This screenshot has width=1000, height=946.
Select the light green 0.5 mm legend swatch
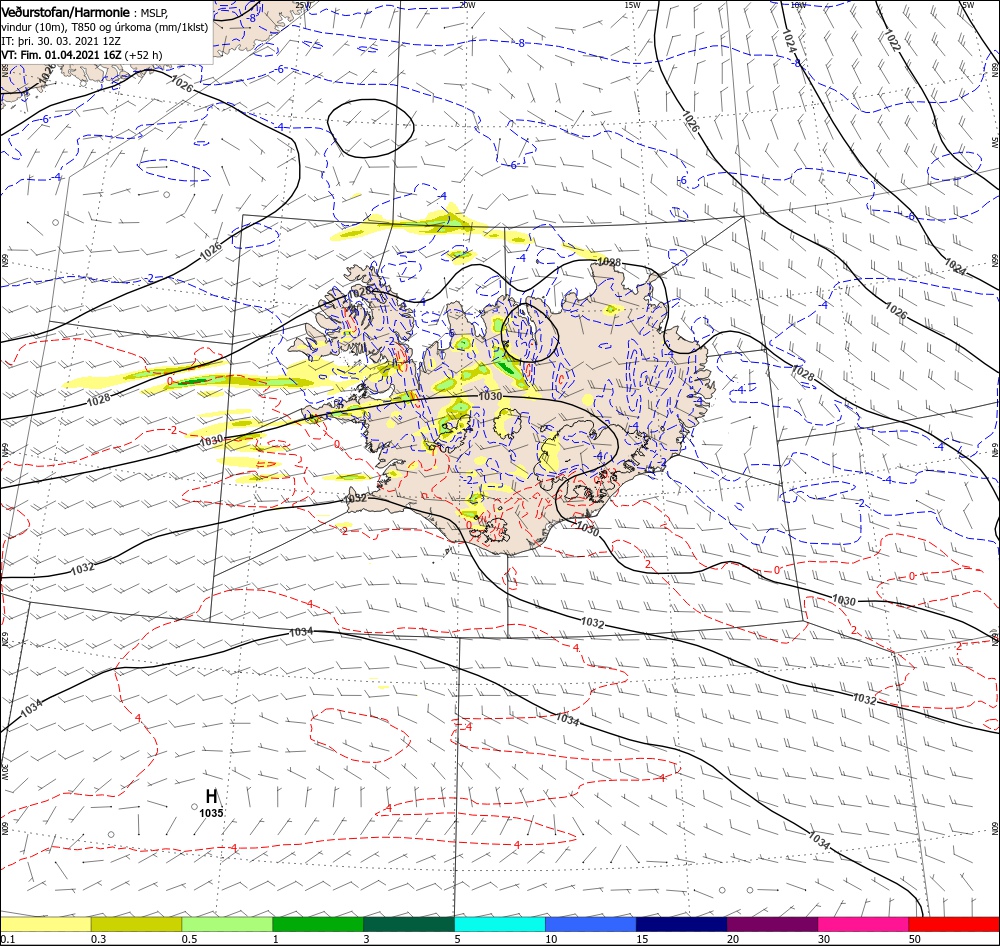pyautogui.click(x=227, y=924)
